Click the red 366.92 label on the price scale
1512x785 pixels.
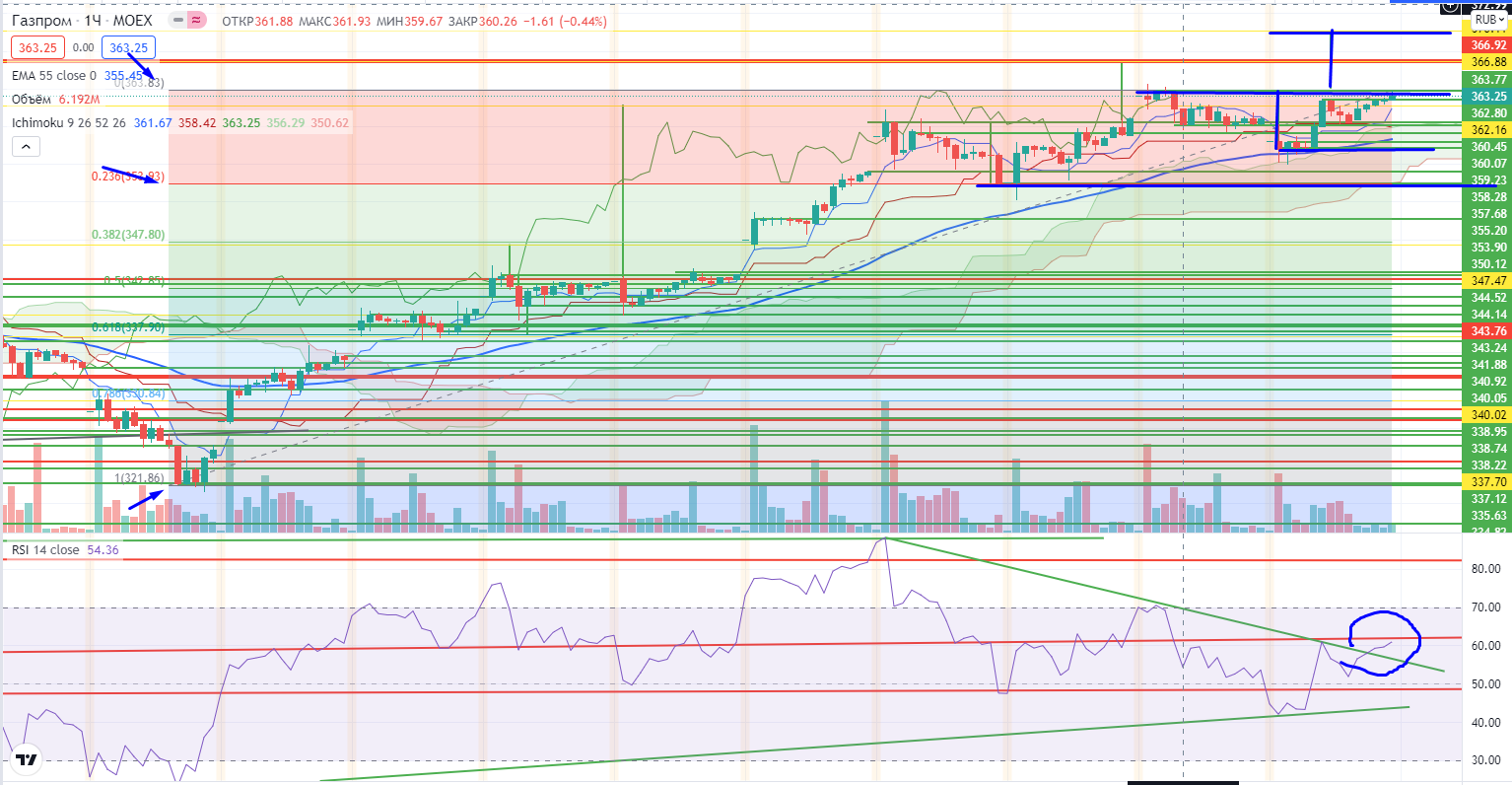(x=1488, y=45)
